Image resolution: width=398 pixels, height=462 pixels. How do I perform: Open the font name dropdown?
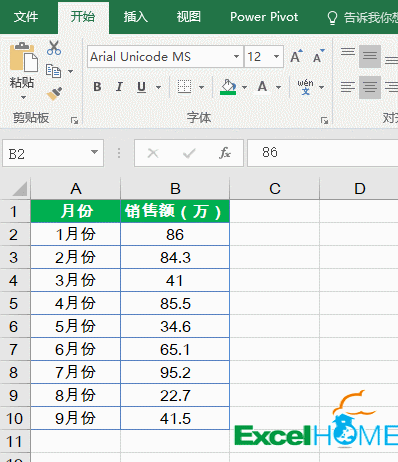(x=236, y=56)
